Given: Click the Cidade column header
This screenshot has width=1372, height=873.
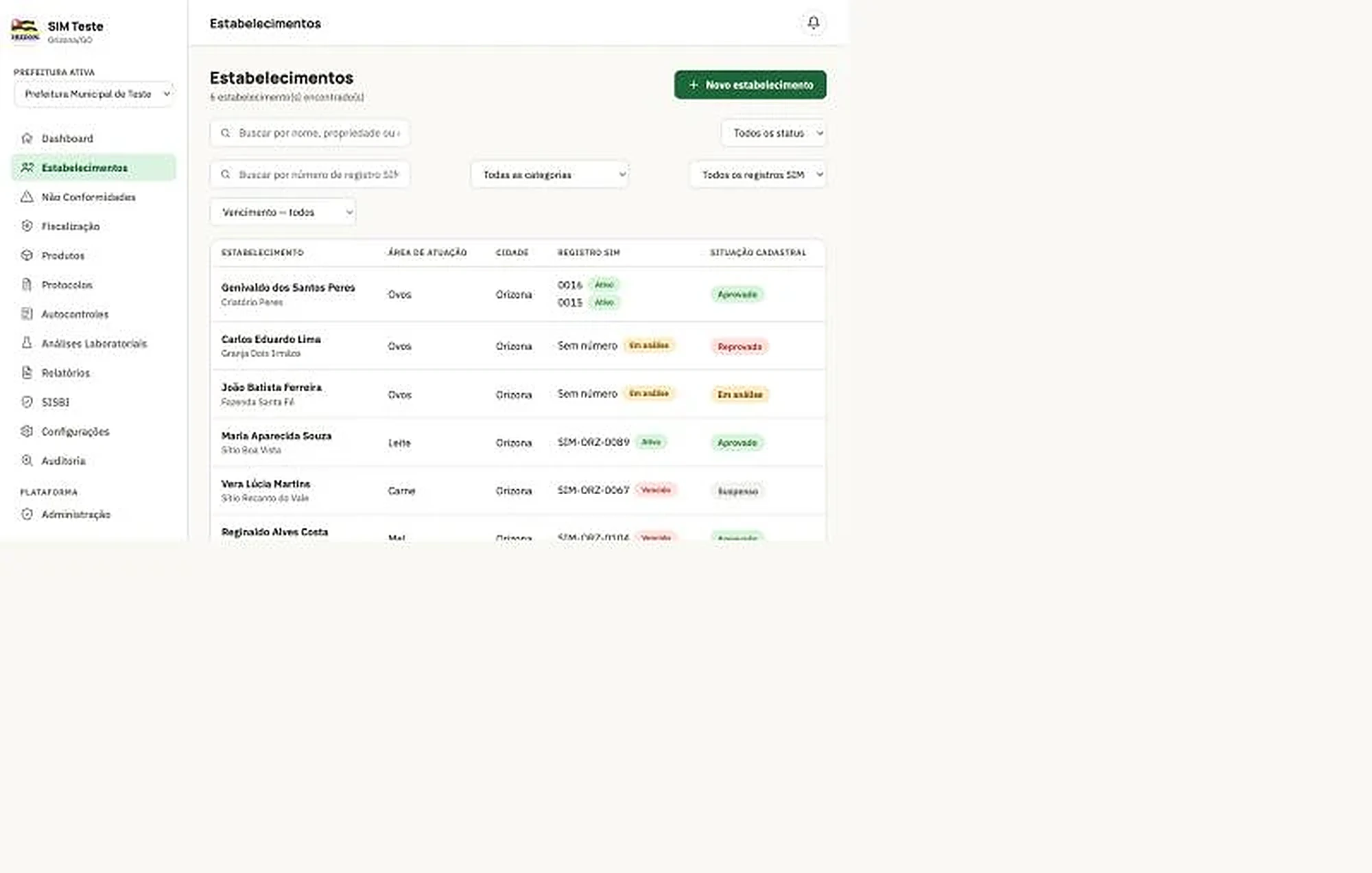Looking at the screenshot, I should point(512,253).
